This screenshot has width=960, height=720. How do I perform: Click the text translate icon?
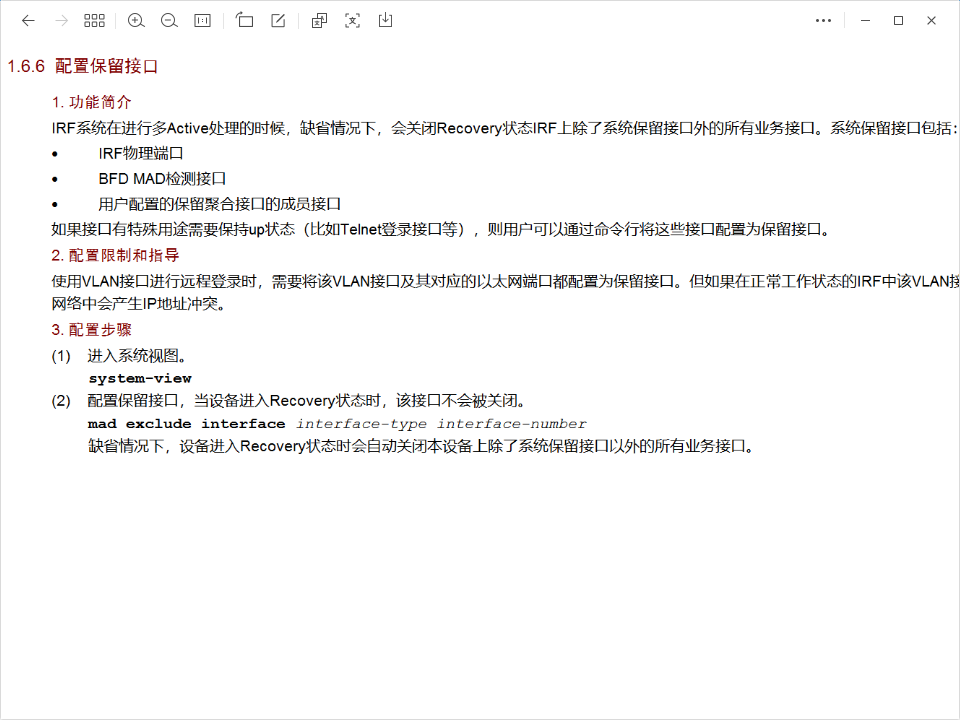[319, 21]
